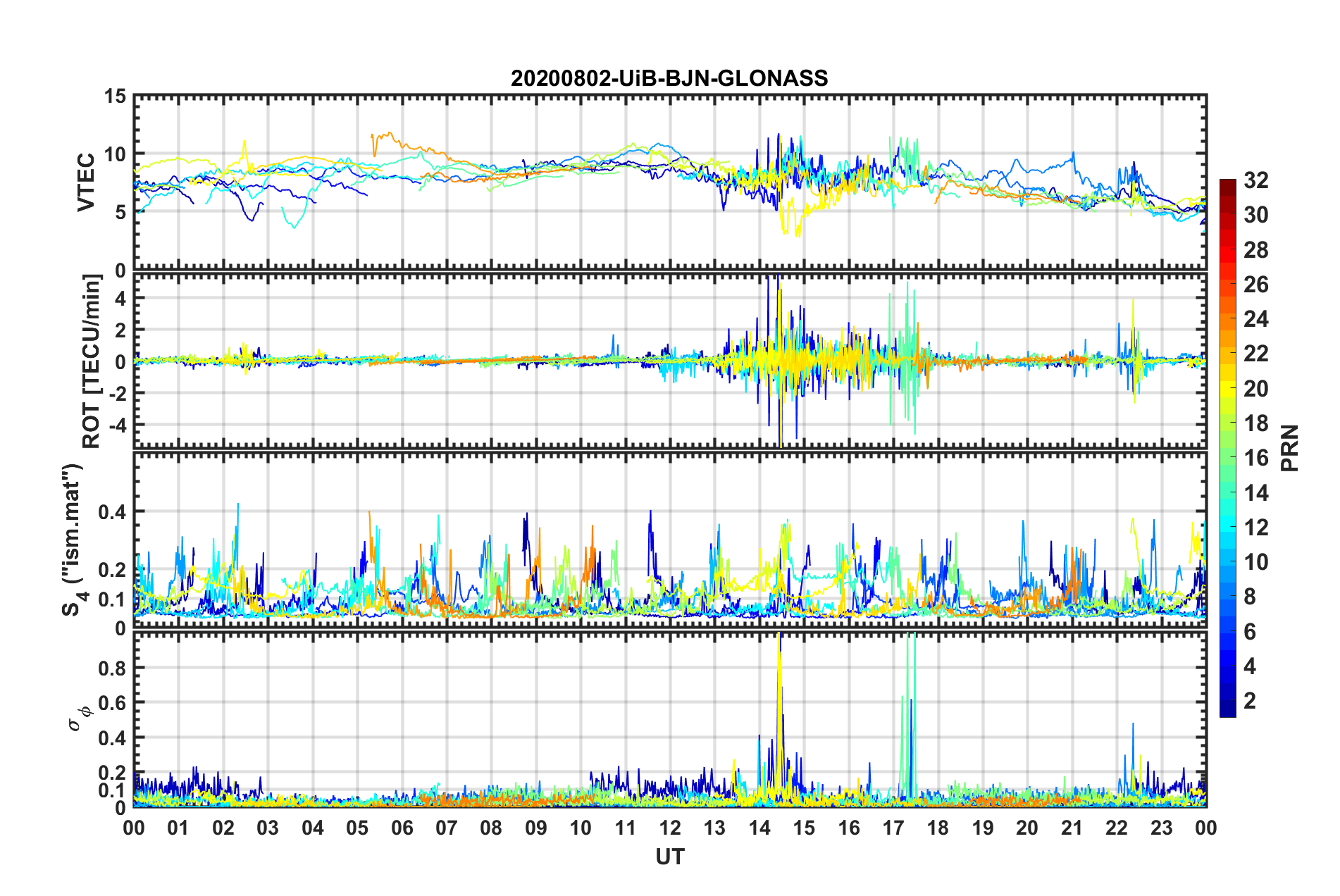Click the plot title 20200802-UiB-BJN-GLONASS
Image resolution: width=1340 pixels, height=896 pixels.
[x=669, y=78]
